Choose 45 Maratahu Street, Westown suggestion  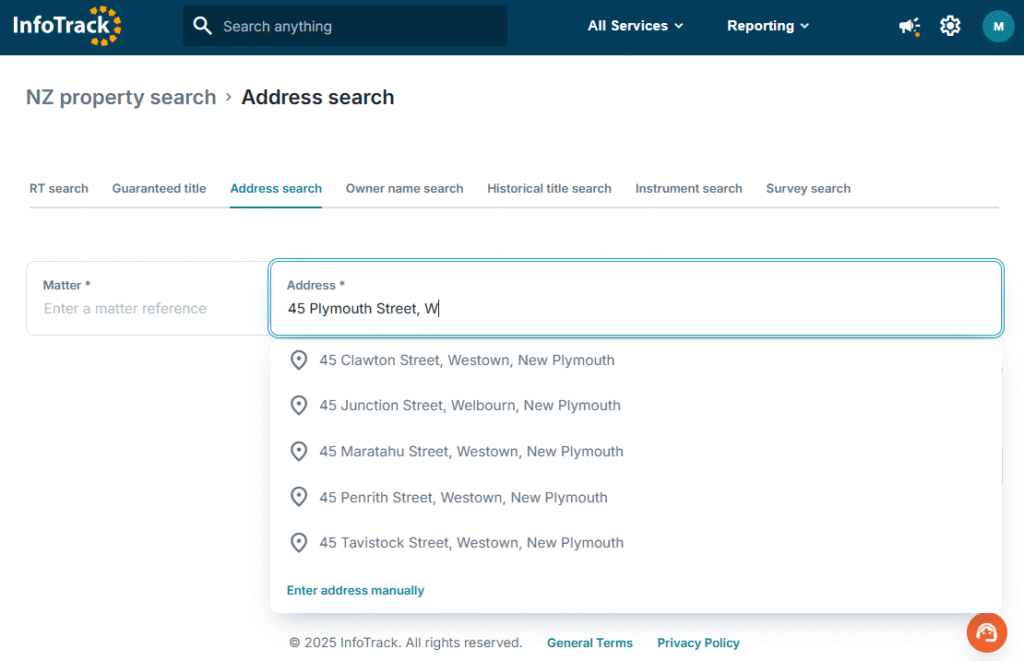tap(471, 452)
